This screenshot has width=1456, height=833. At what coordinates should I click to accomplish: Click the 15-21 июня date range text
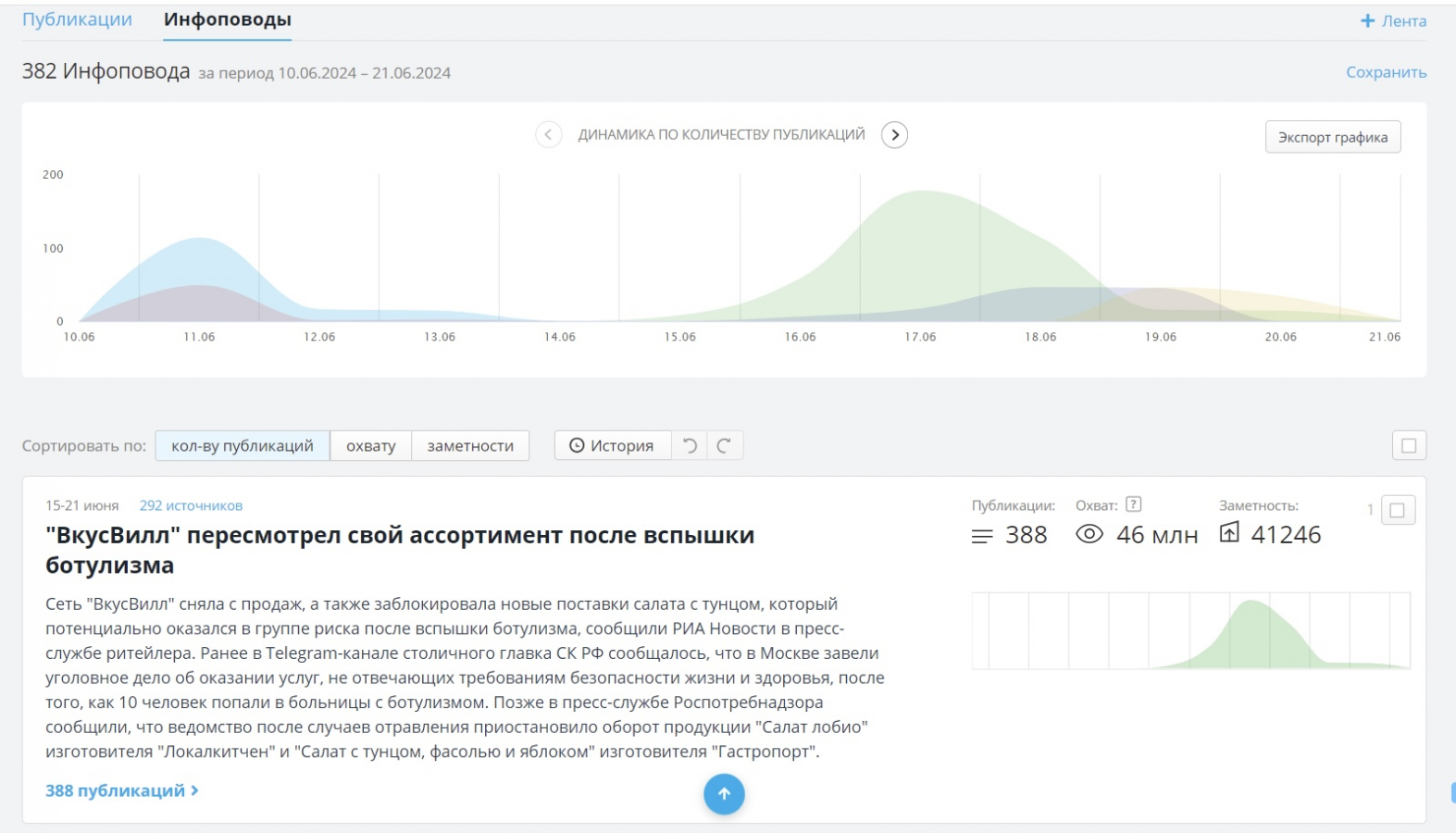coord(82,505)
